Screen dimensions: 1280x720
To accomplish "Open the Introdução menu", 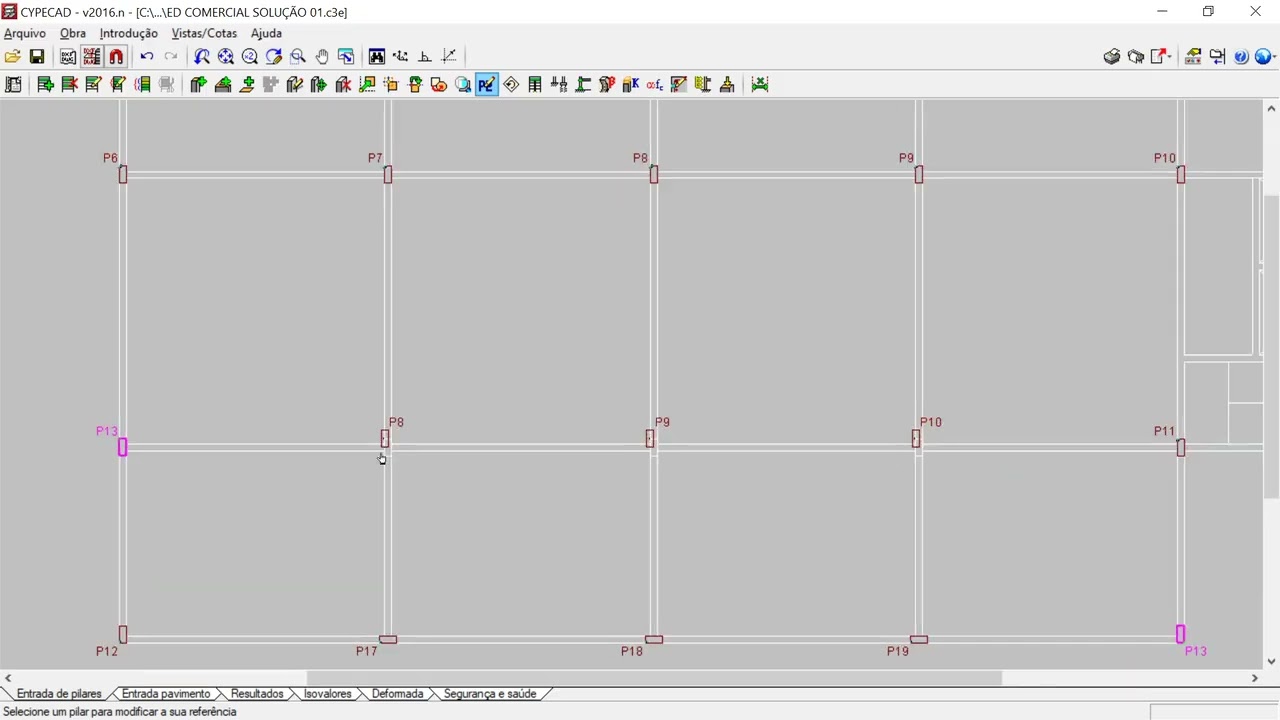I will (129, 33).
